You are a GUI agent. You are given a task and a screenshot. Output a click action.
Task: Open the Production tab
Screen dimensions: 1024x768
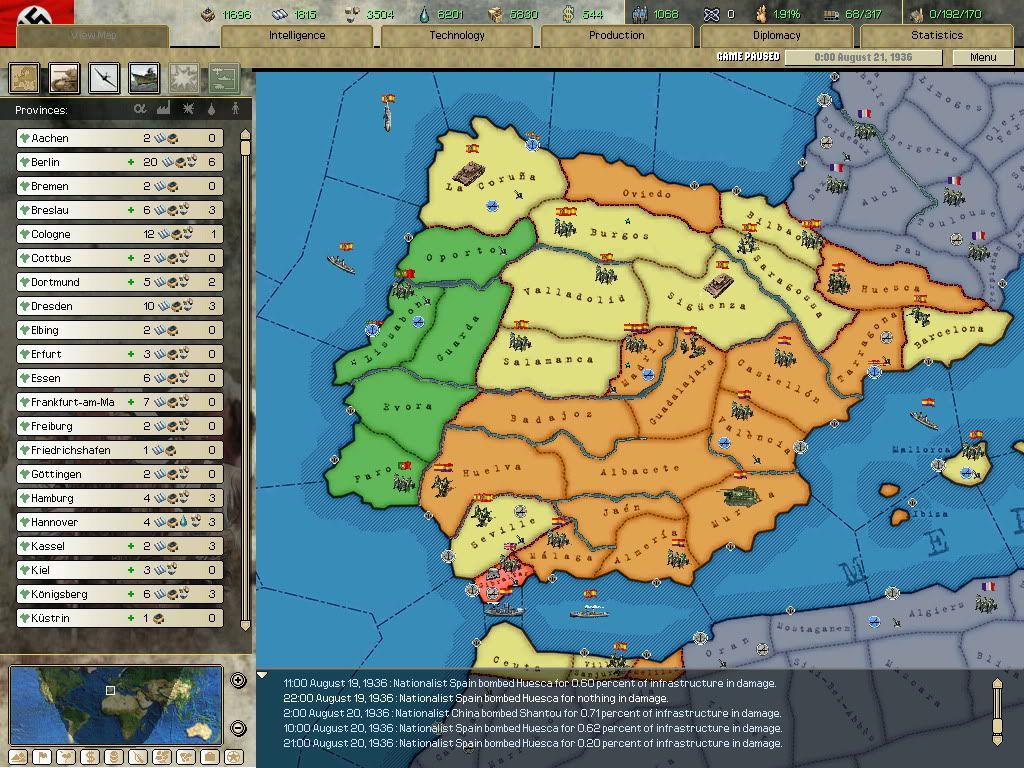[x=616, y=35]
